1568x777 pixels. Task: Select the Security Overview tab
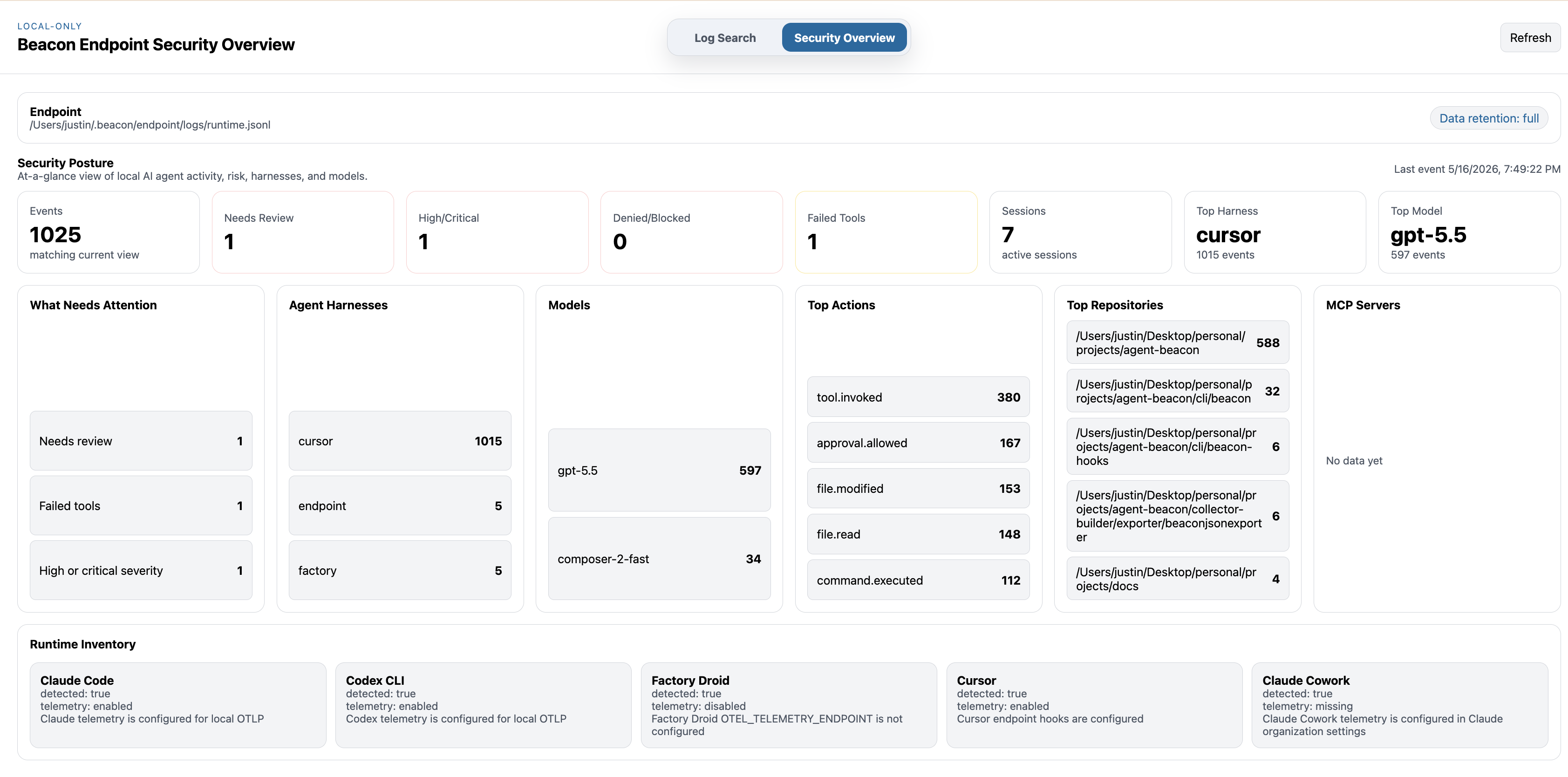click(844, 38)
